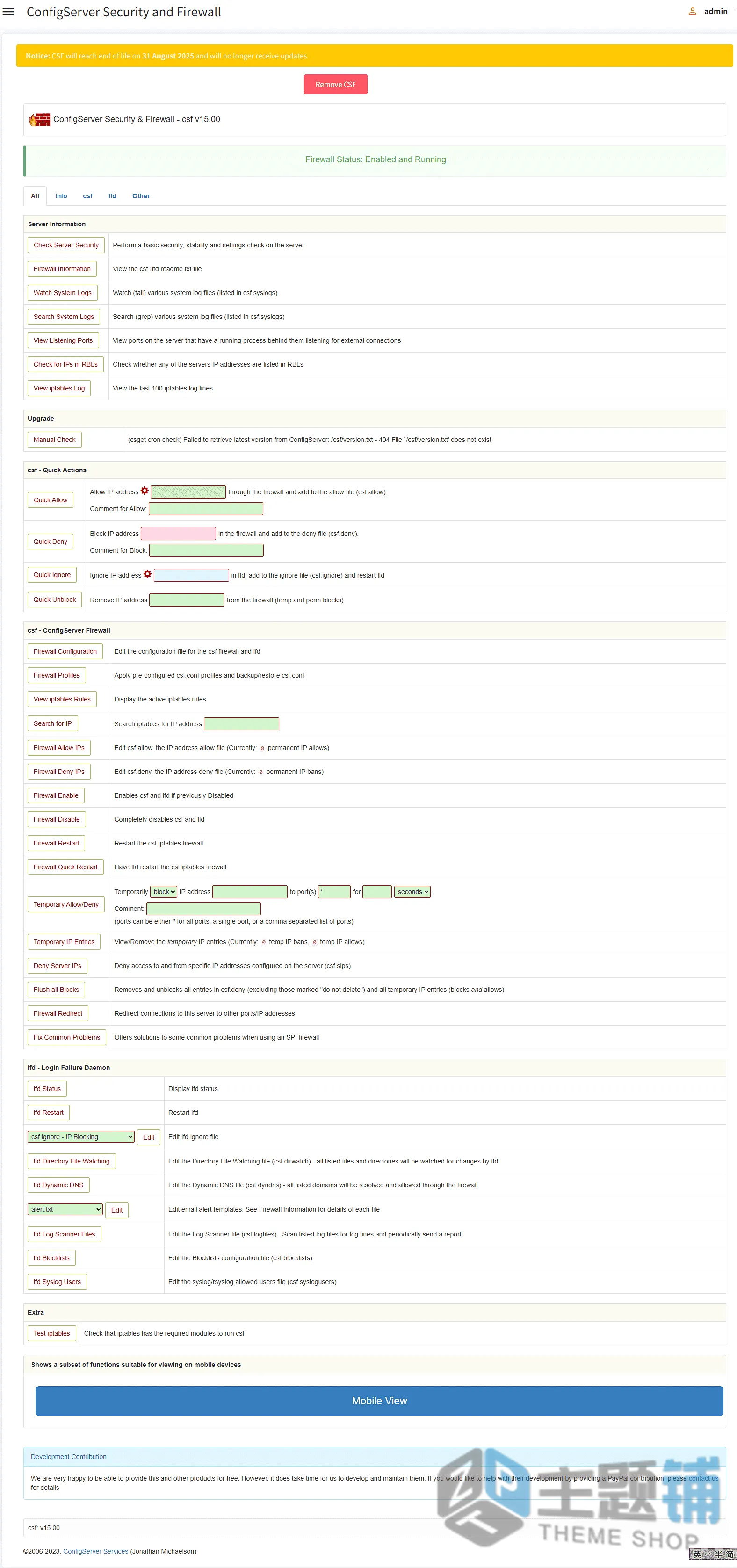Expand the seconds time unit dropdown
This screenshot has height=1568, width=737.
click(x=412, y=892)
